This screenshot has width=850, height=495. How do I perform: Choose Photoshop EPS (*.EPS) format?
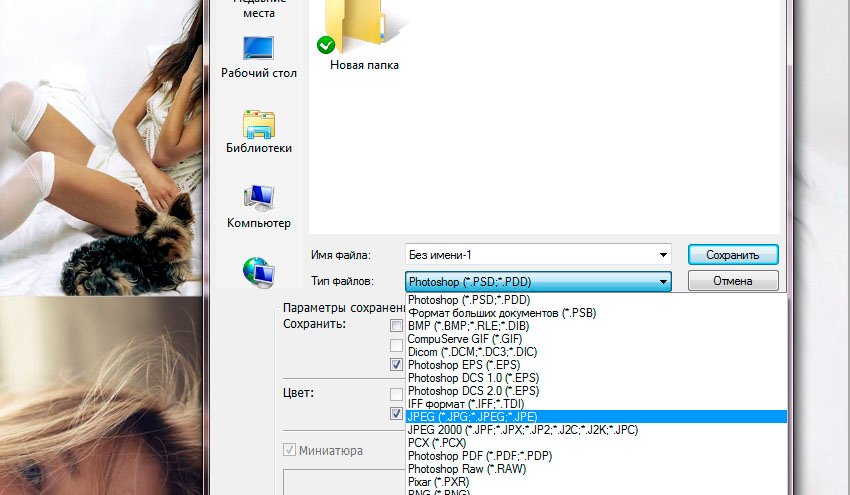point(596,365)
